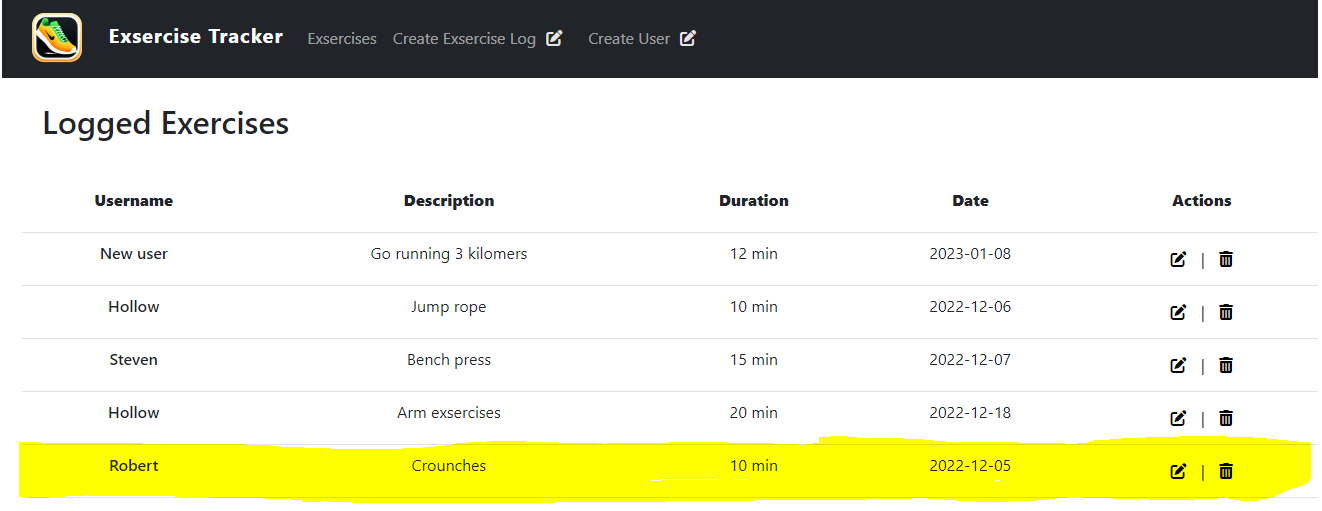1322x511 pixels.
Task: Select the 'Arm exsercises' description
Action: click(x=449, y=413)
